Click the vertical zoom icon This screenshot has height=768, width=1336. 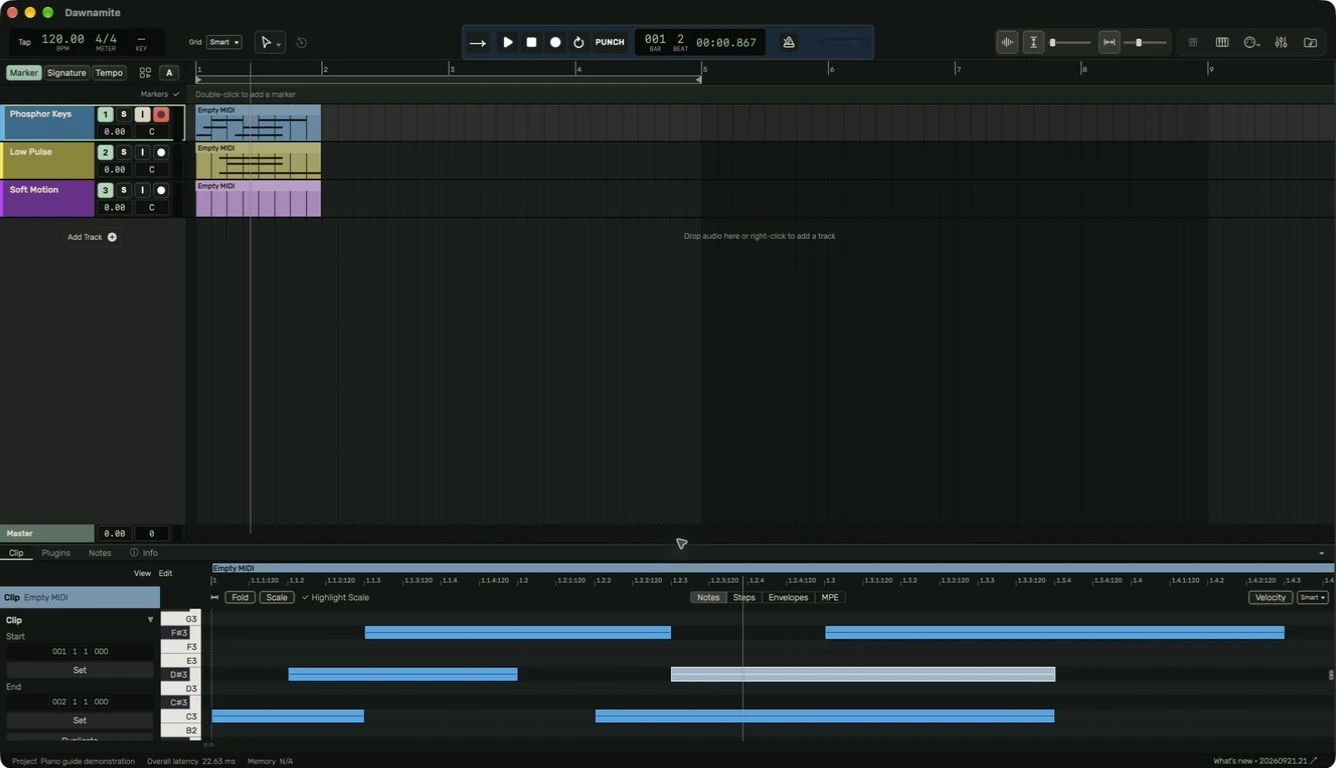1033,42
